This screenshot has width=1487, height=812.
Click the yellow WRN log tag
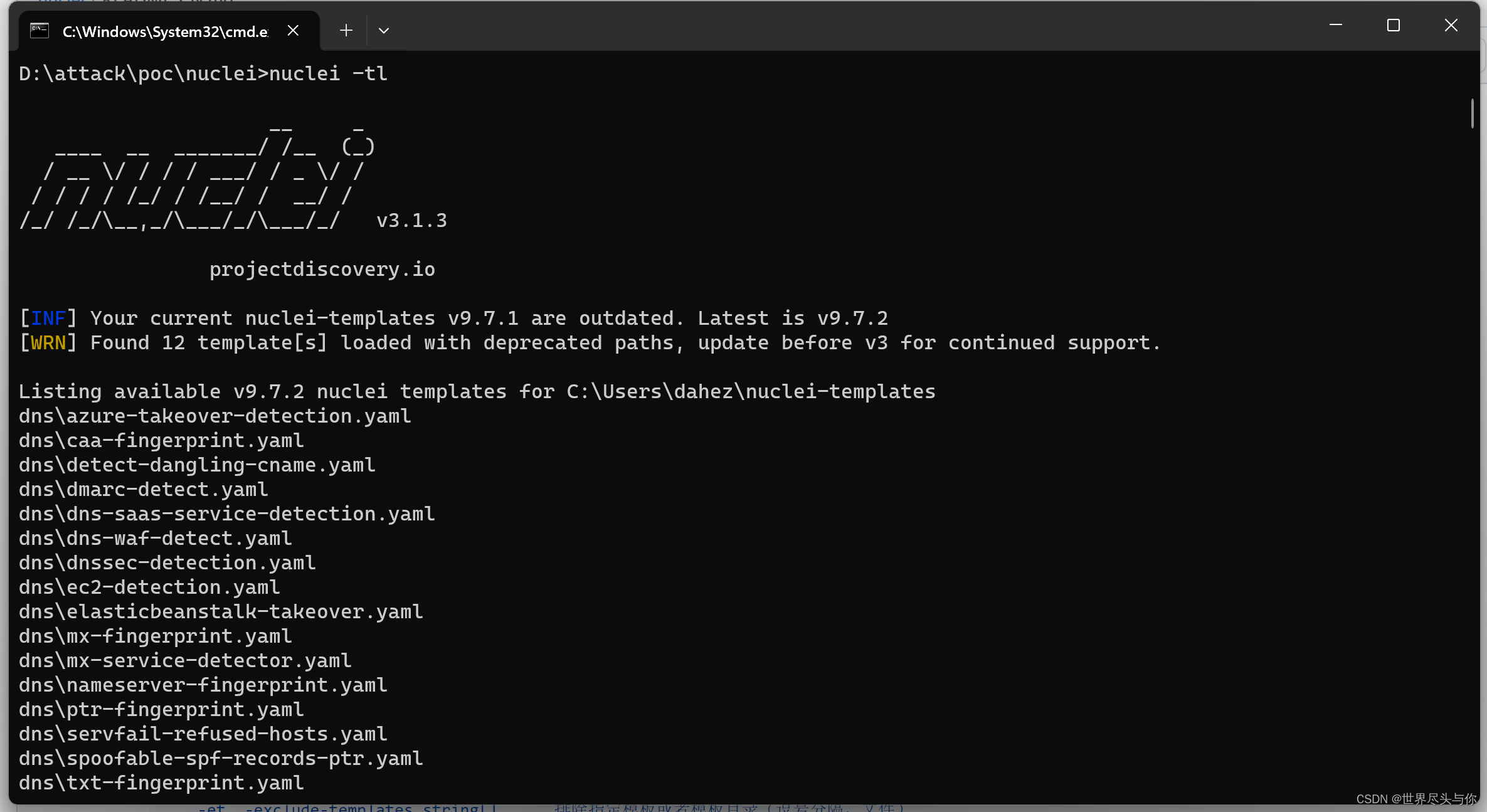pos(48,343)
